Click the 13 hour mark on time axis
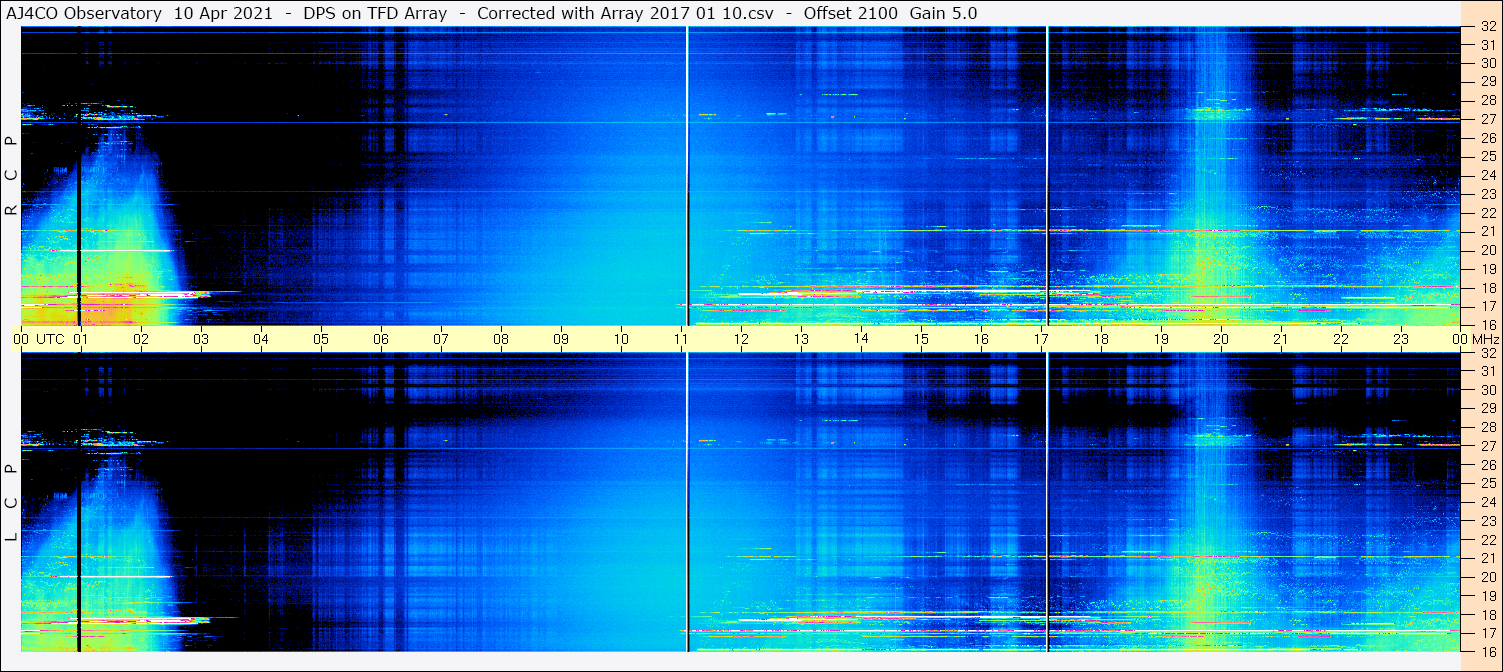 point(801,339)
